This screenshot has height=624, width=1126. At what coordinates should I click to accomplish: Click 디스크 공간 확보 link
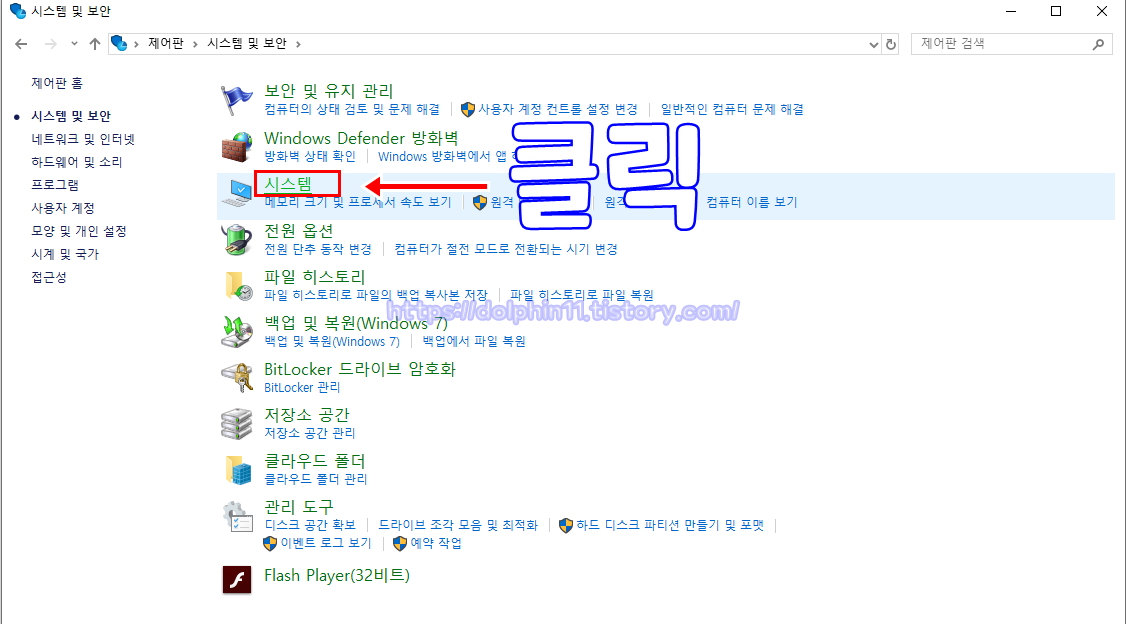pos(310,525)
